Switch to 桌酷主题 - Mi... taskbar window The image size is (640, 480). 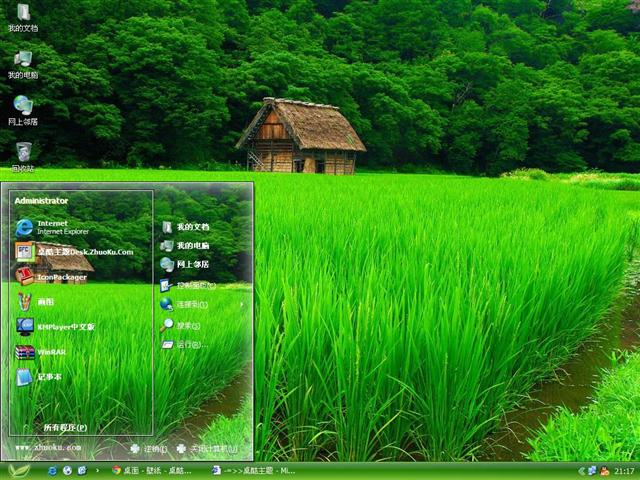[x=253, y=471]
